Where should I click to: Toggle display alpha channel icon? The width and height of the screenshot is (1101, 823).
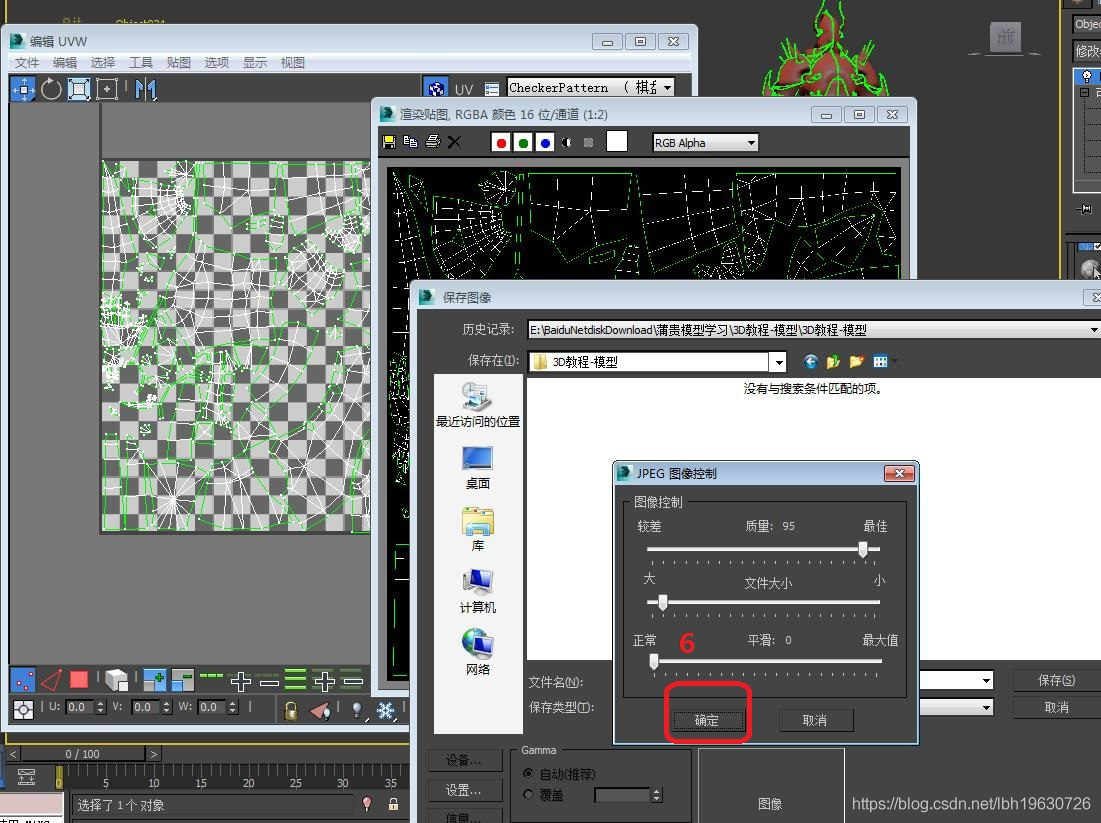567,143
